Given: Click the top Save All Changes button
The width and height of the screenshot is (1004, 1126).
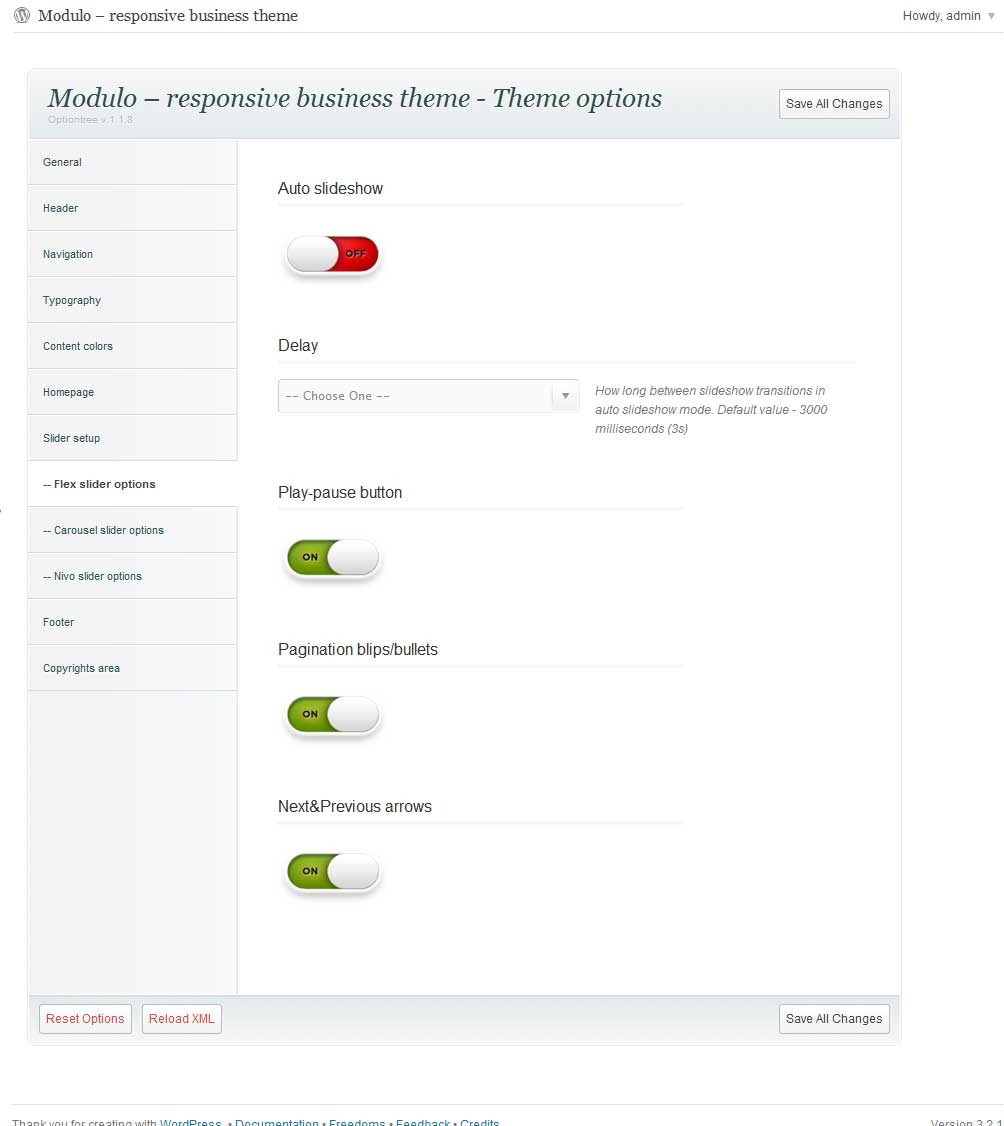Looking at the screenshot, I should click(x=834, y=104).
